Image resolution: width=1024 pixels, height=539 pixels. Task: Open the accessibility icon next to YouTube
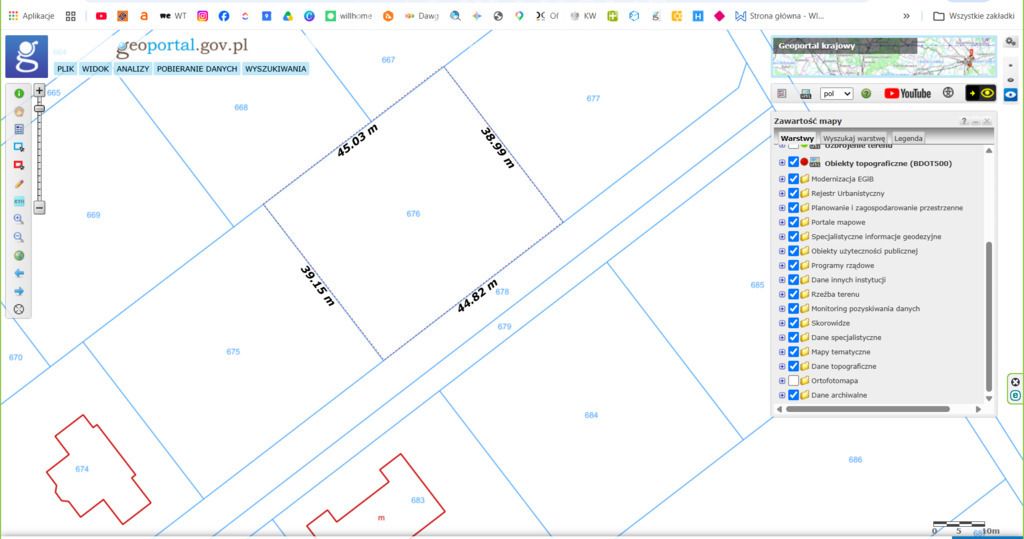[948, 93]
